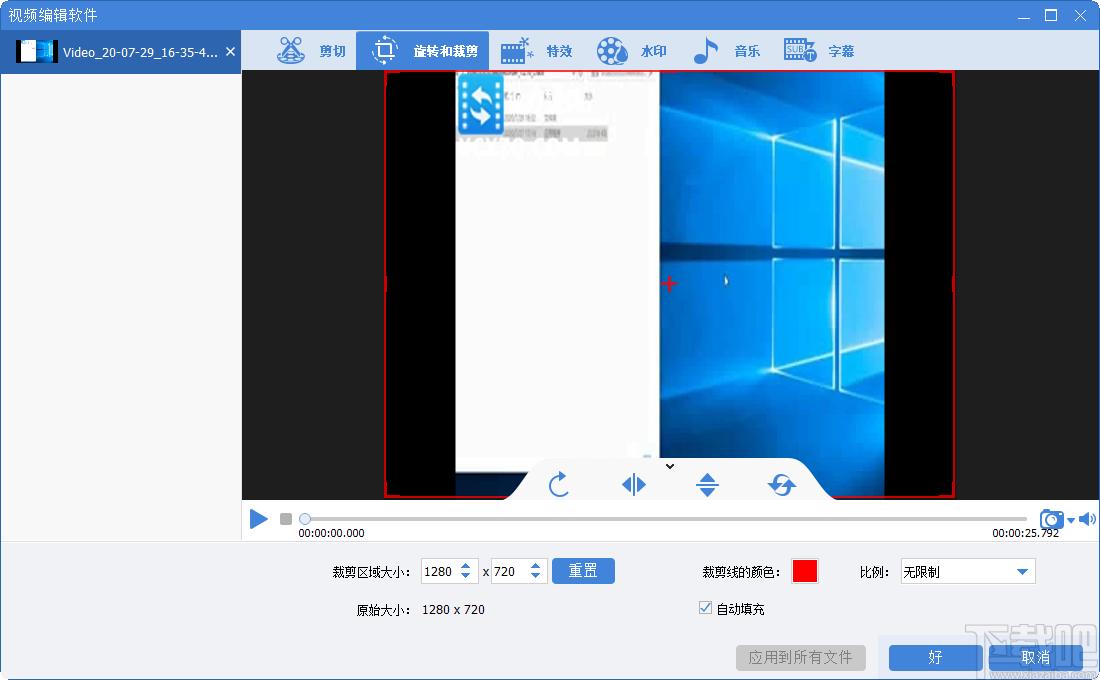This screenshot has height=680, width=1100.
Task: Decrease crop height with down arrow
Action: pos(535,576)
